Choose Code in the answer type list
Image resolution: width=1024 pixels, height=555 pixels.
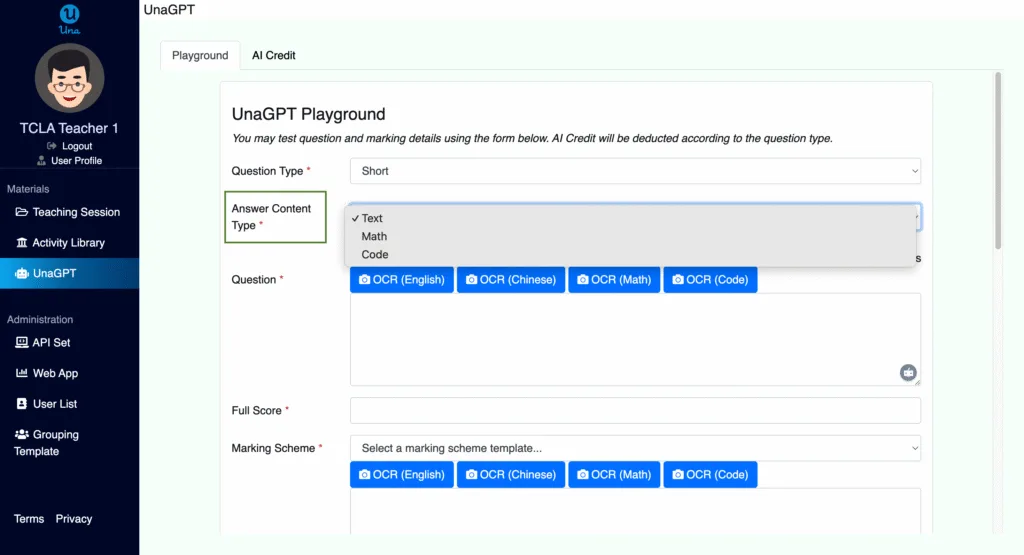375,255
